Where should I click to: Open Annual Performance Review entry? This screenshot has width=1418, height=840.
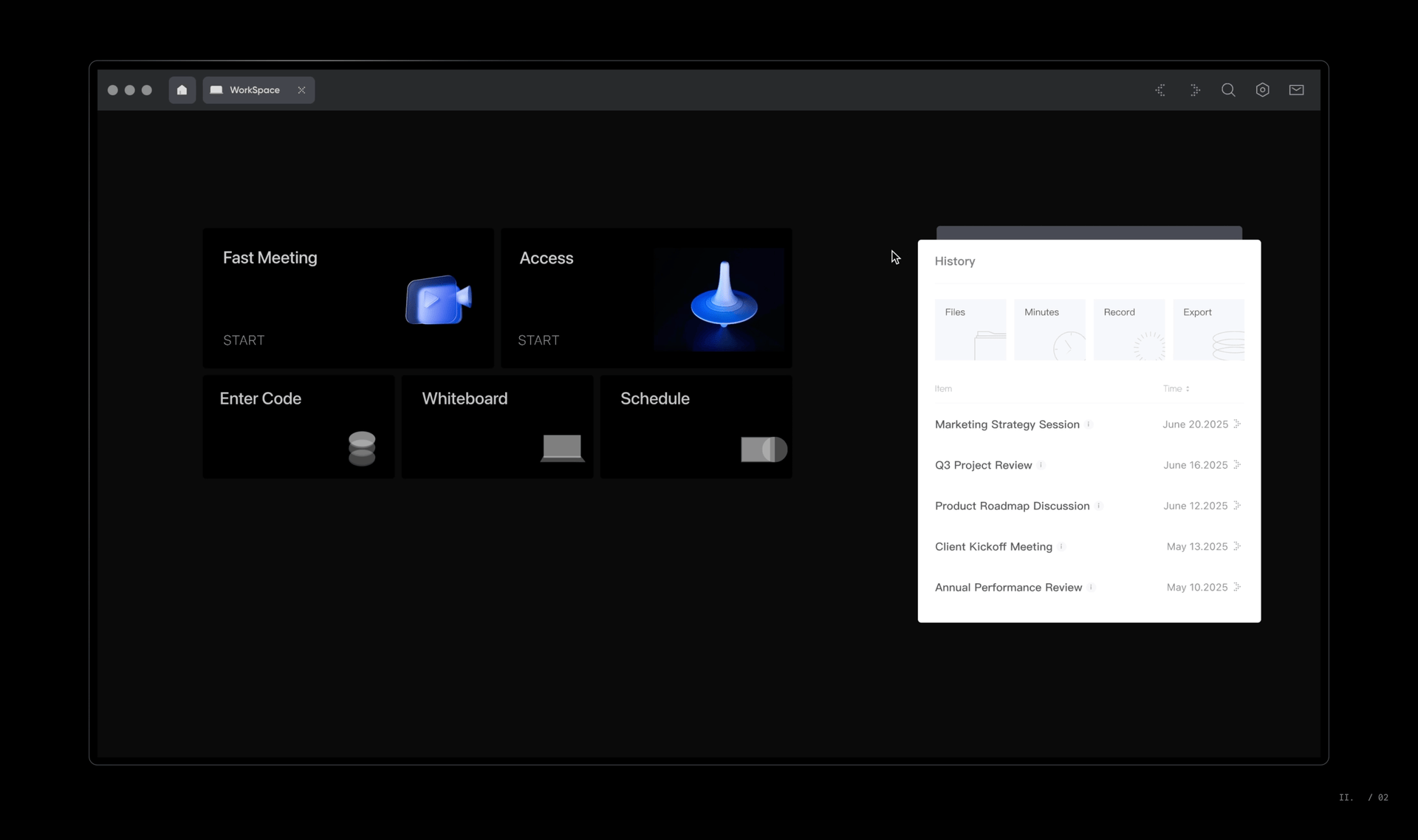point(1008,588)
